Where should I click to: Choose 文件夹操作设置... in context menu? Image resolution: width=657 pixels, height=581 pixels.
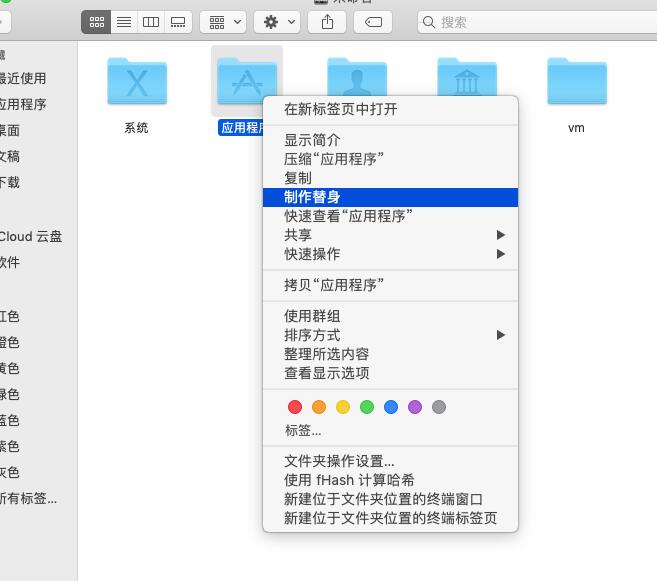[391, 461]
